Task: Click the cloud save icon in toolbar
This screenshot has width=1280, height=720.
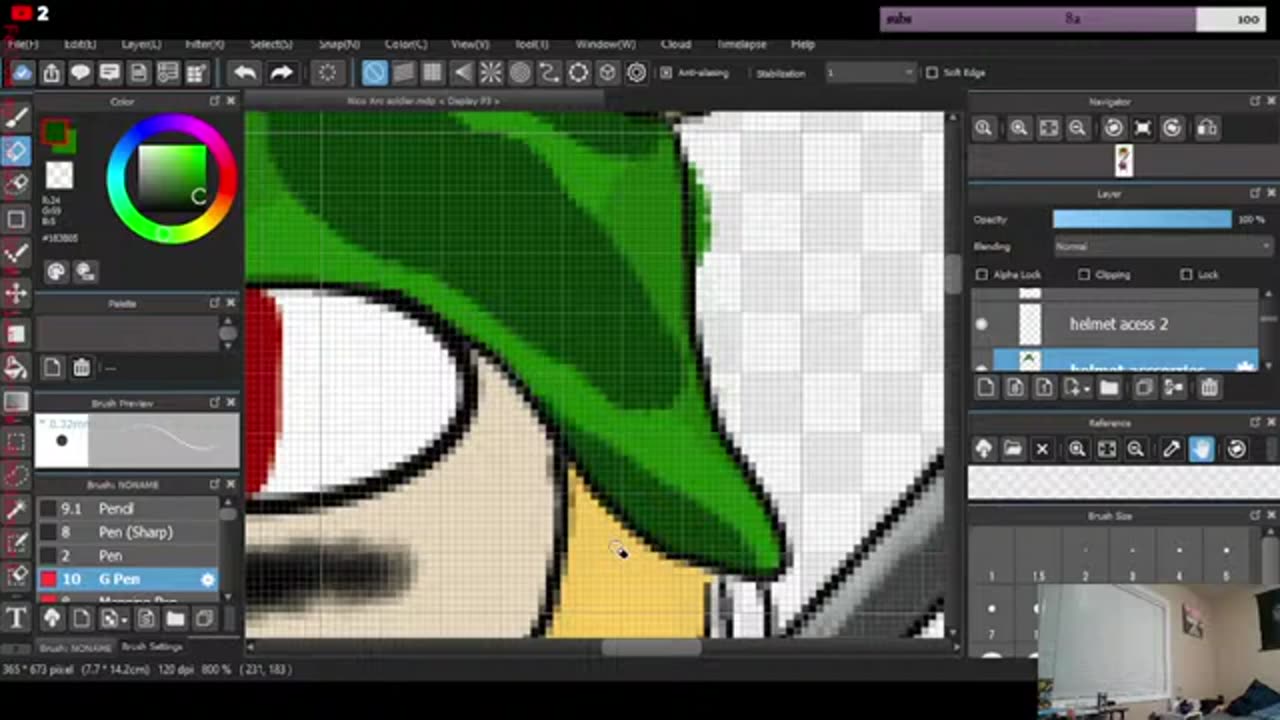Action: [x=22, y=72]
